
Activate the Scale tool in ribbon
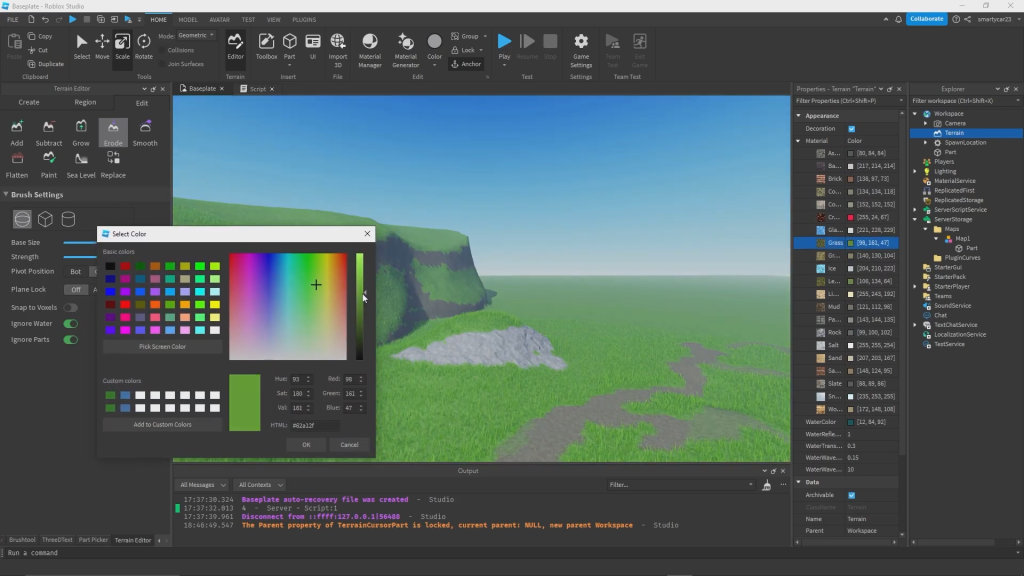point(123,47)
